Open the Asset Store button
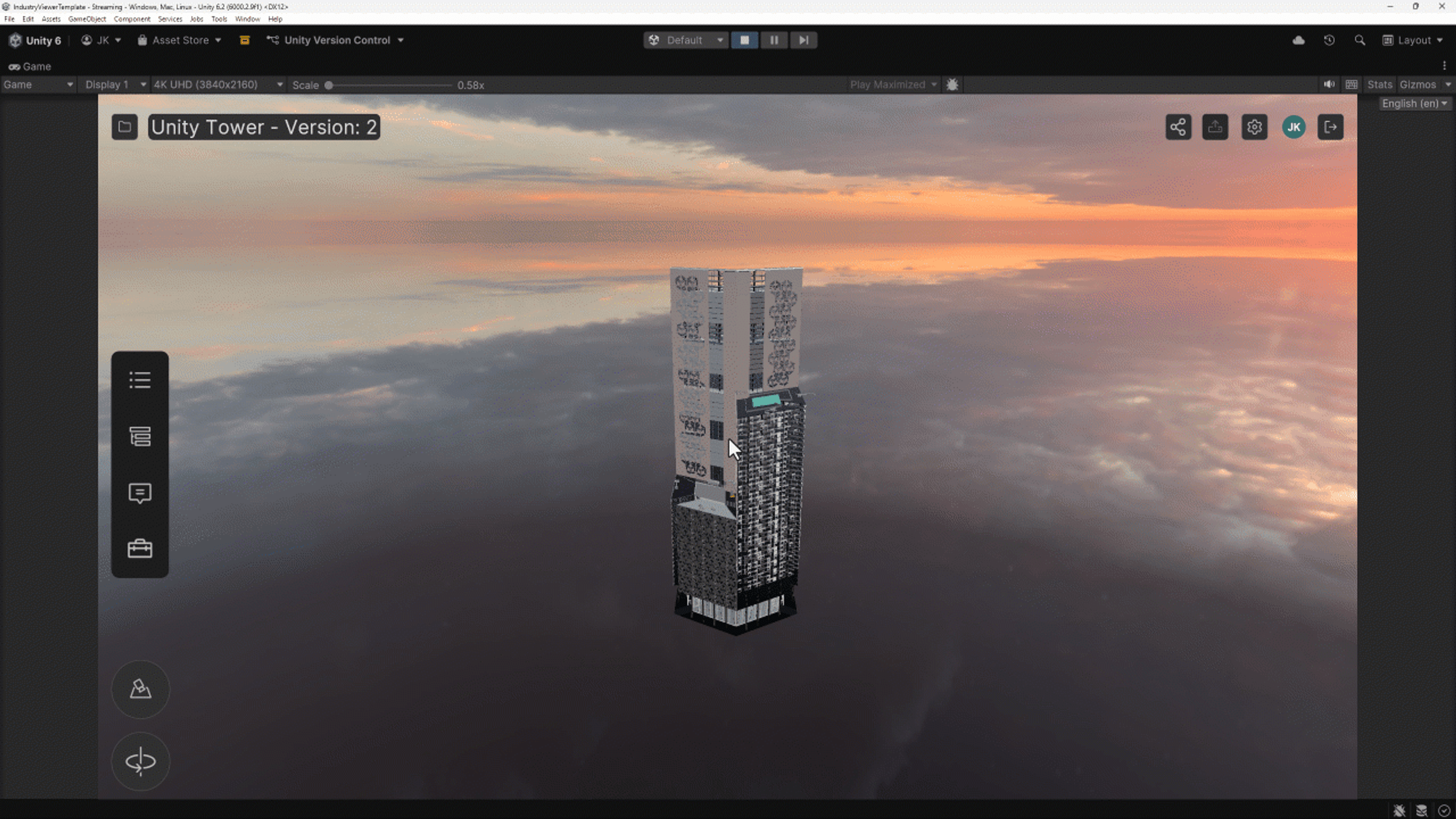The width and height of the screenshot is (1456, 819). [x=180, y=40]
